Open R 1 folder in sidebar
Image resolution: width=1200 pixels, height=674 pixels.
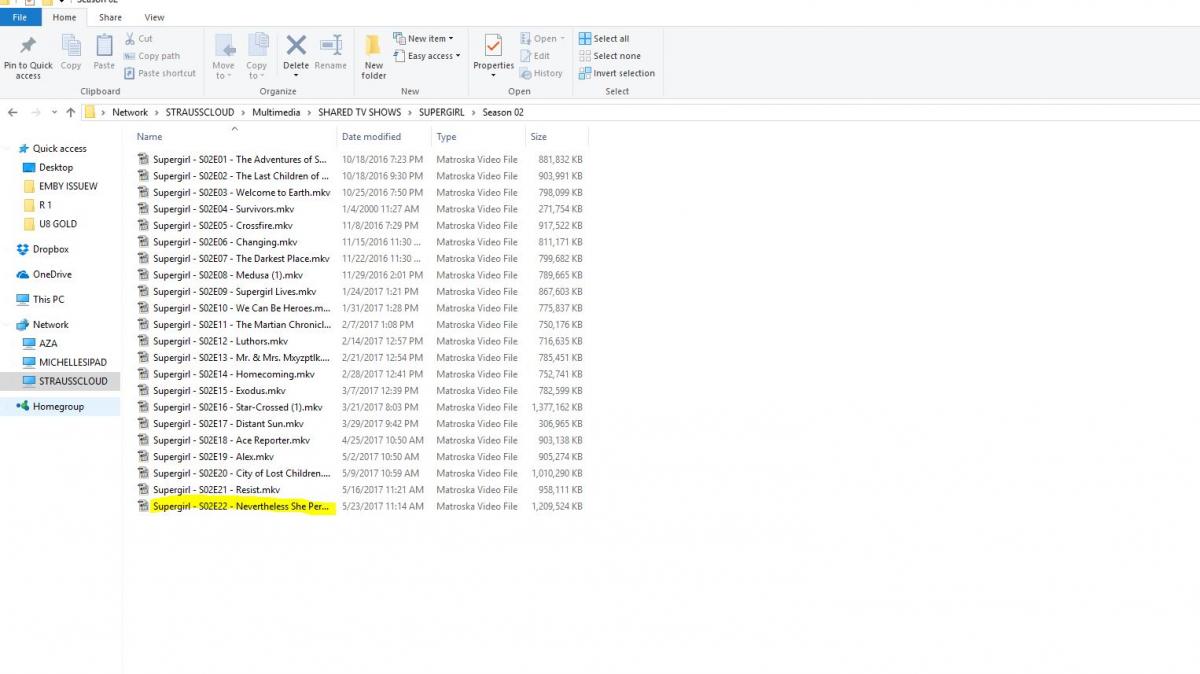45,205
